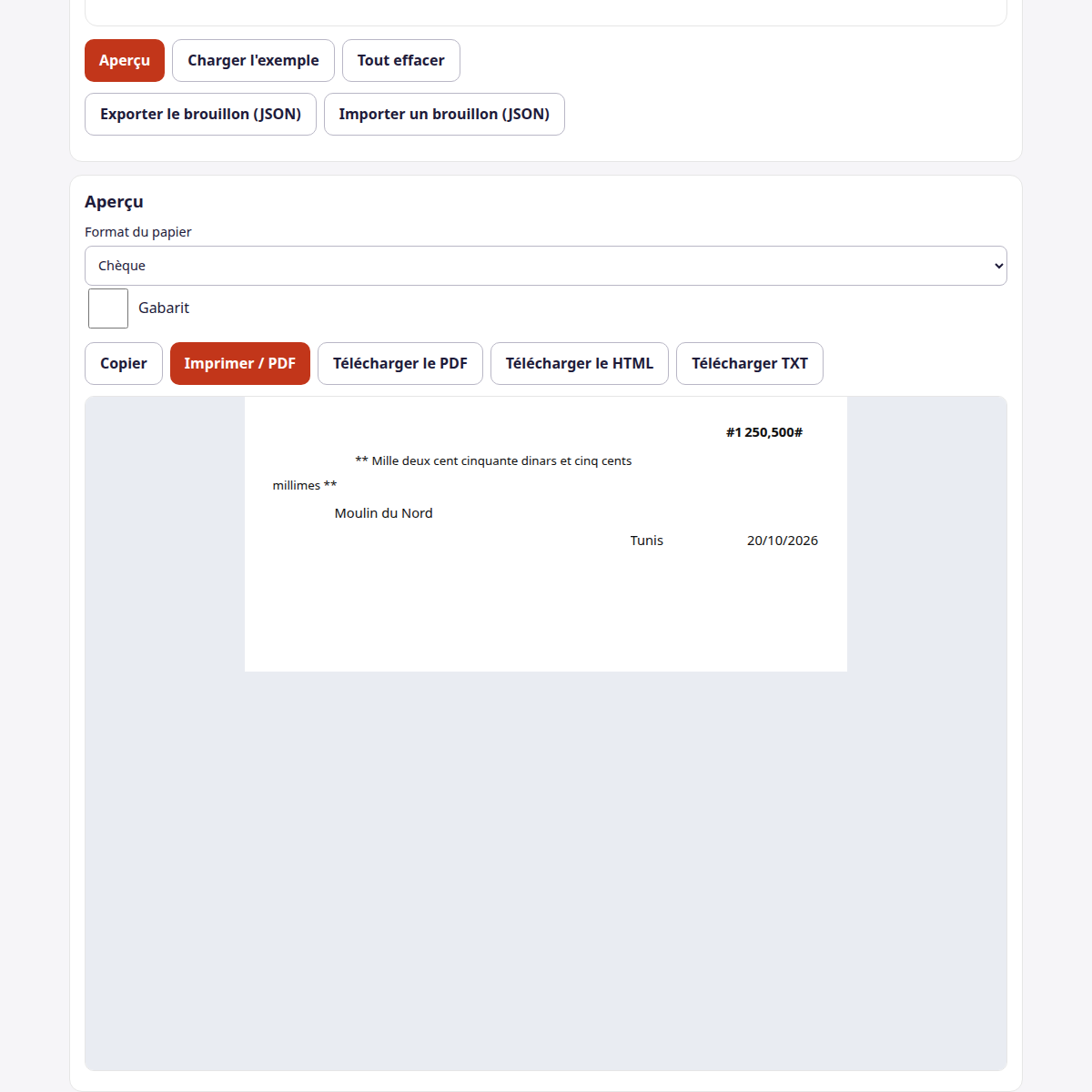Click Télécharger le PDF
This screenshot has height=1092, width=1092.
(x=400, y=364)
